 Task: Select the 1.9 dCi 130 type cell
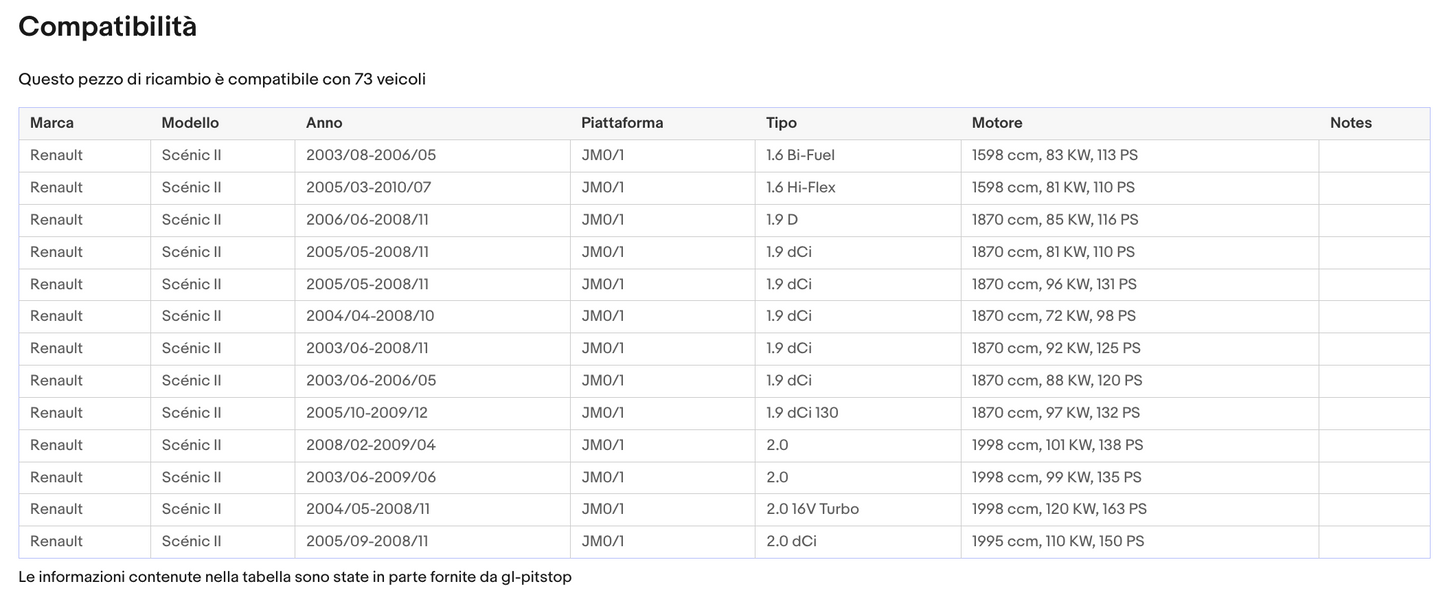click(x=803, y=412)
